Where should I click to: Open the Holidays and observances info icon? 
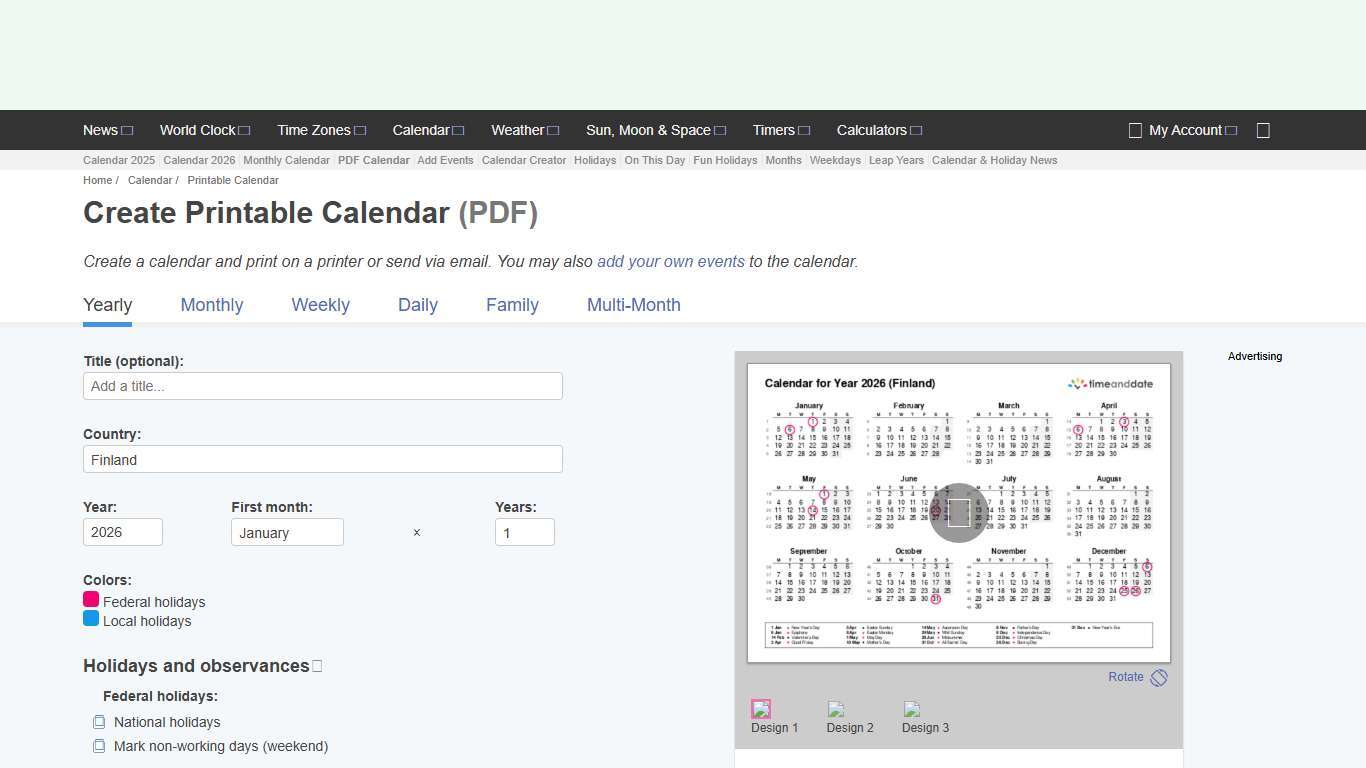pos(317,665)
